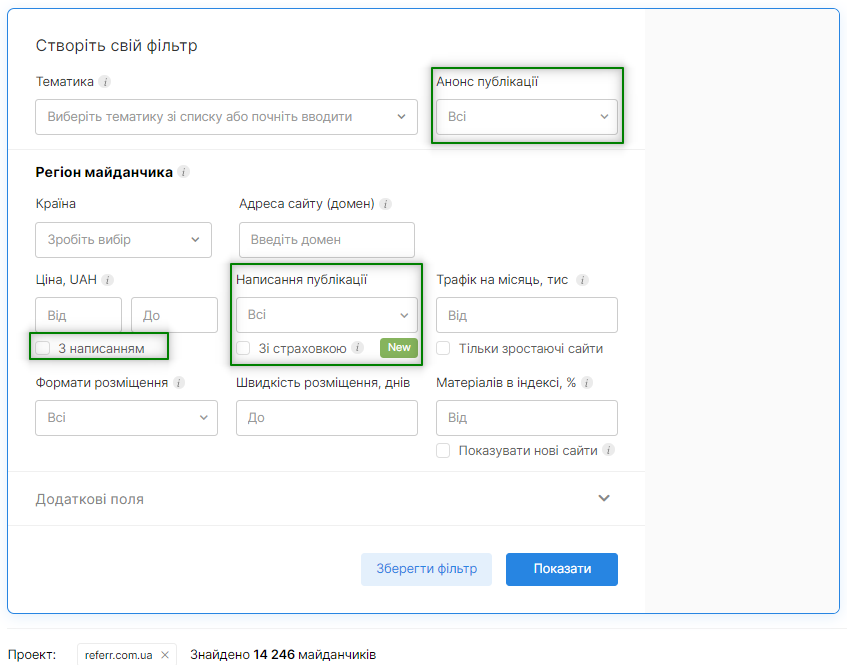This screenshot has height=665, width=847.
Task: Open the Написання публікації dropdown
Action: click(x=326, y=315)
